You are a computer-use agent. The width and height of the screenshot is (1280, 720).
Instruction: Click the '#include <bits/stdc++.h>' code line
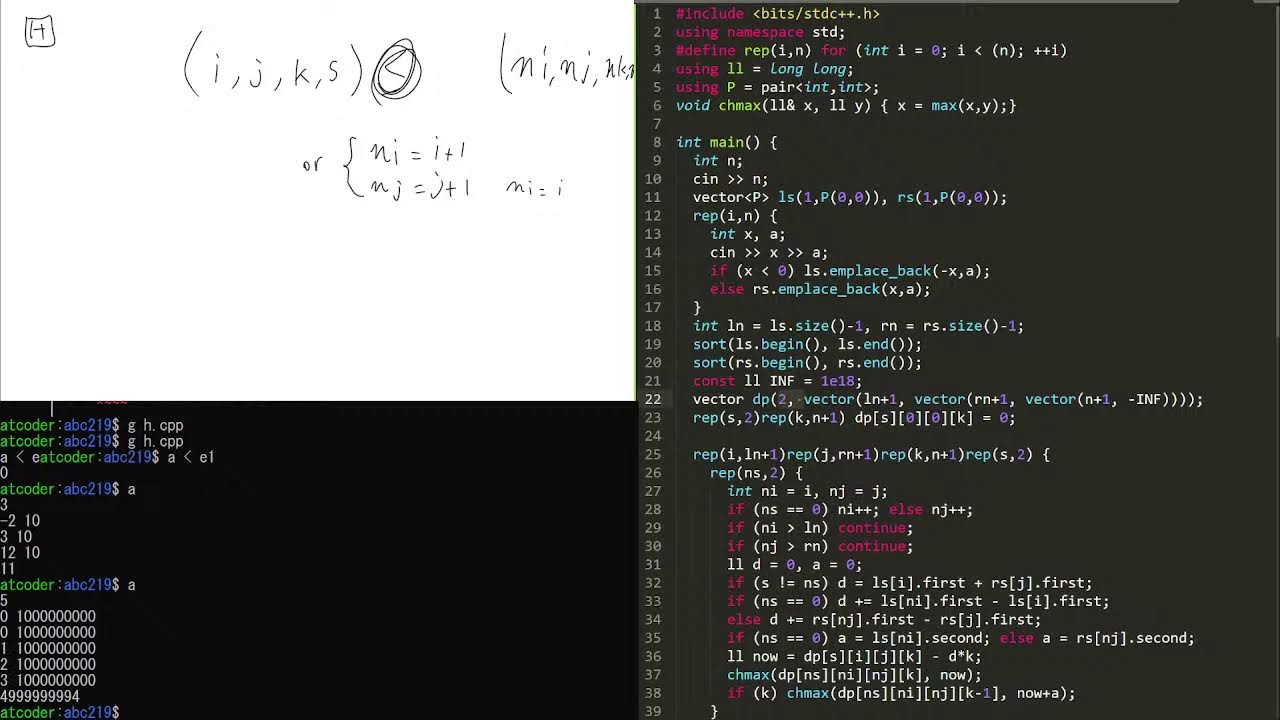[777, 14]
